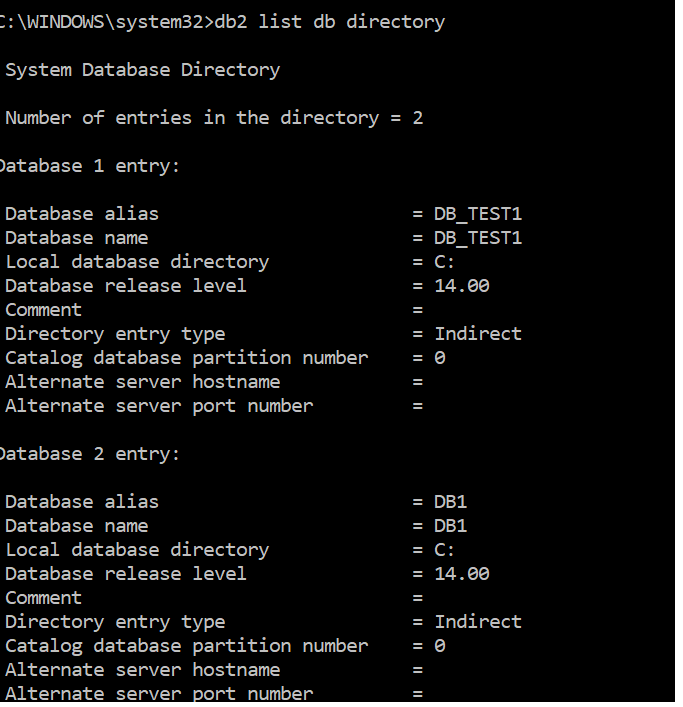
Task: Click 'Database name' label in Database 1 entry
Action: pos(77,238)
